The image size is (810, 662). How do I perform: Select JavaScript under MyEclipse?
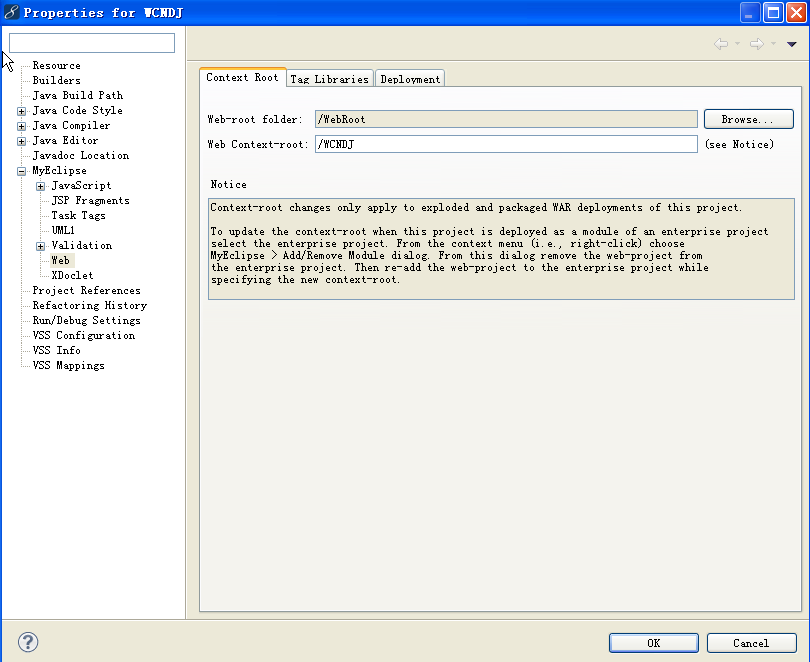pyautogui.click(x=81, y=185)
